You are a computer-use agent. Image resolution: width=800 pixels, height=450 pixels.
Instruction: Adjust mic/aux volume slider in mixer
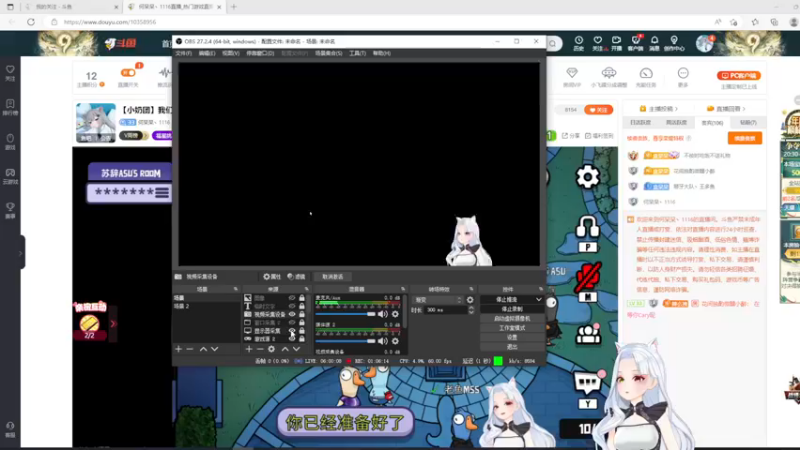click(345, 314)
